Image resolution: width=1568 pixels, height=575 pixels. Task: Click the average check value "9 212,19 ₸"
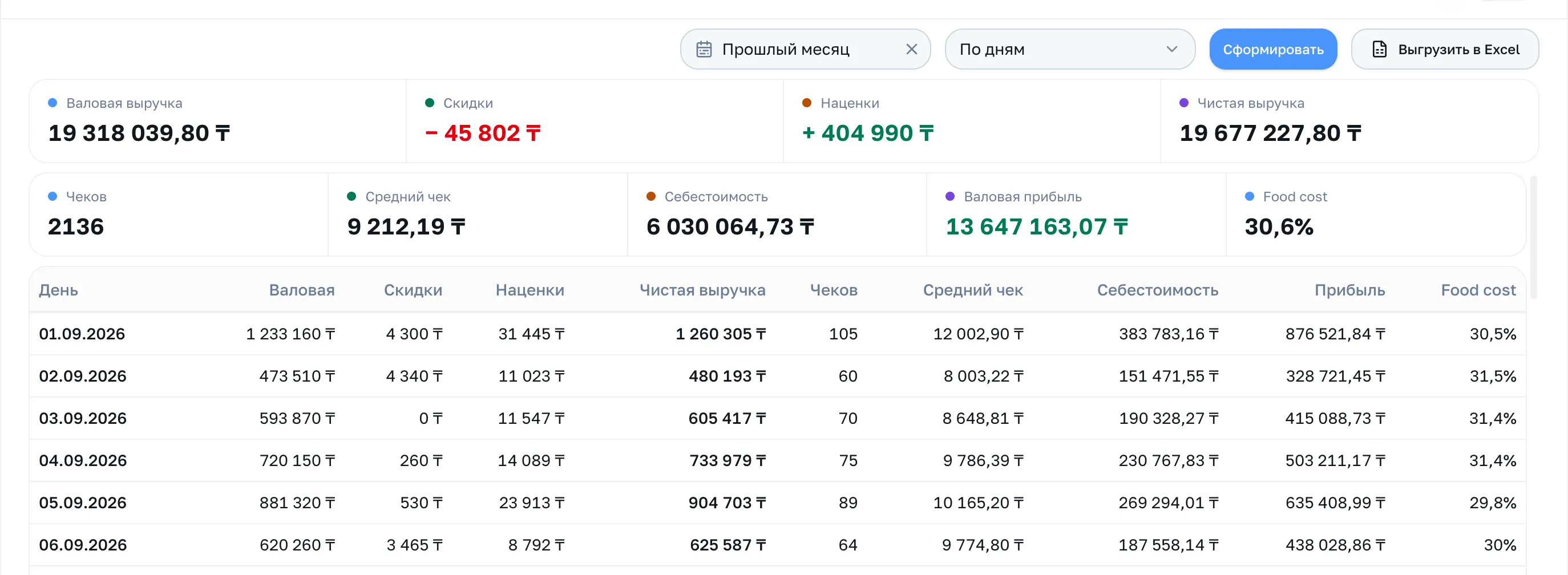click(x=407, y=227)
